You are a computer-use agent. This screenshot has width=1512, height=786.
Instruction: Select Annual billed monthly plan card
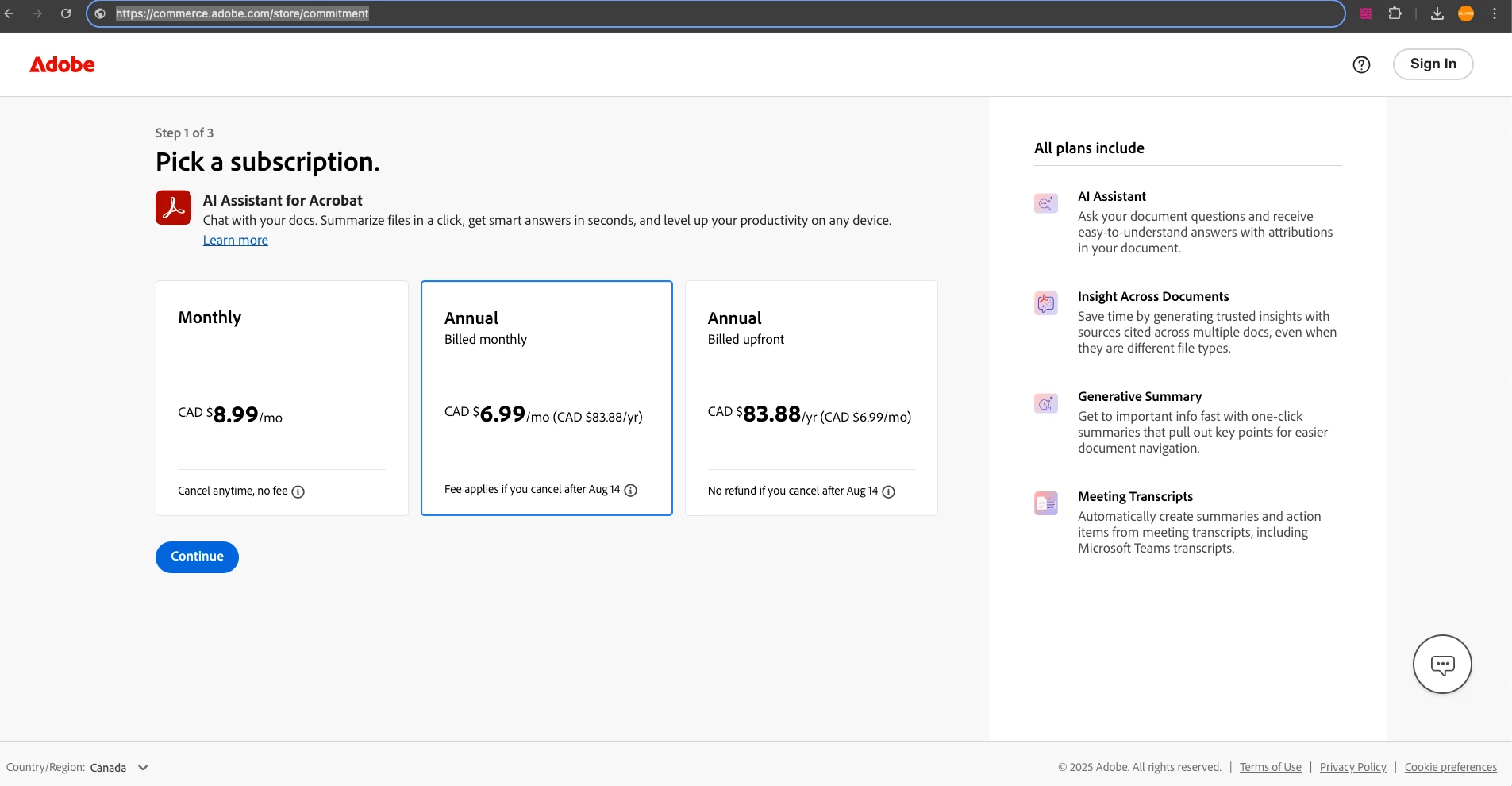pos(547,398)
